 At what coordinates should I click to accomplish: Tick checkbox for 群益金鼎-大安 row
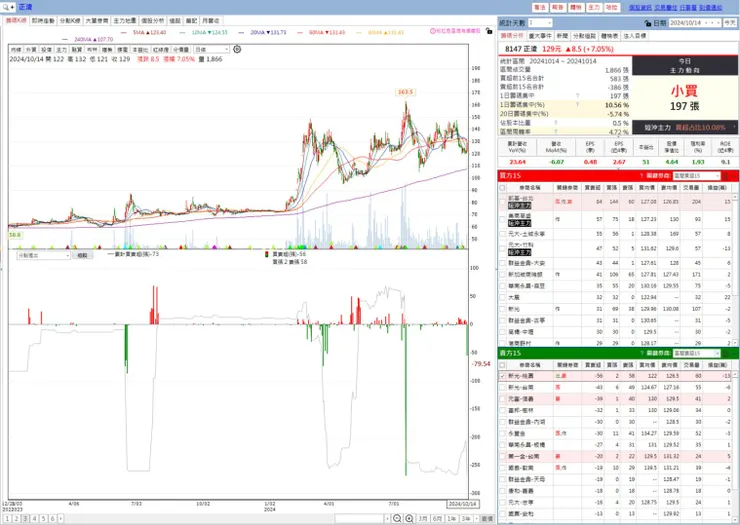[503, 263]
